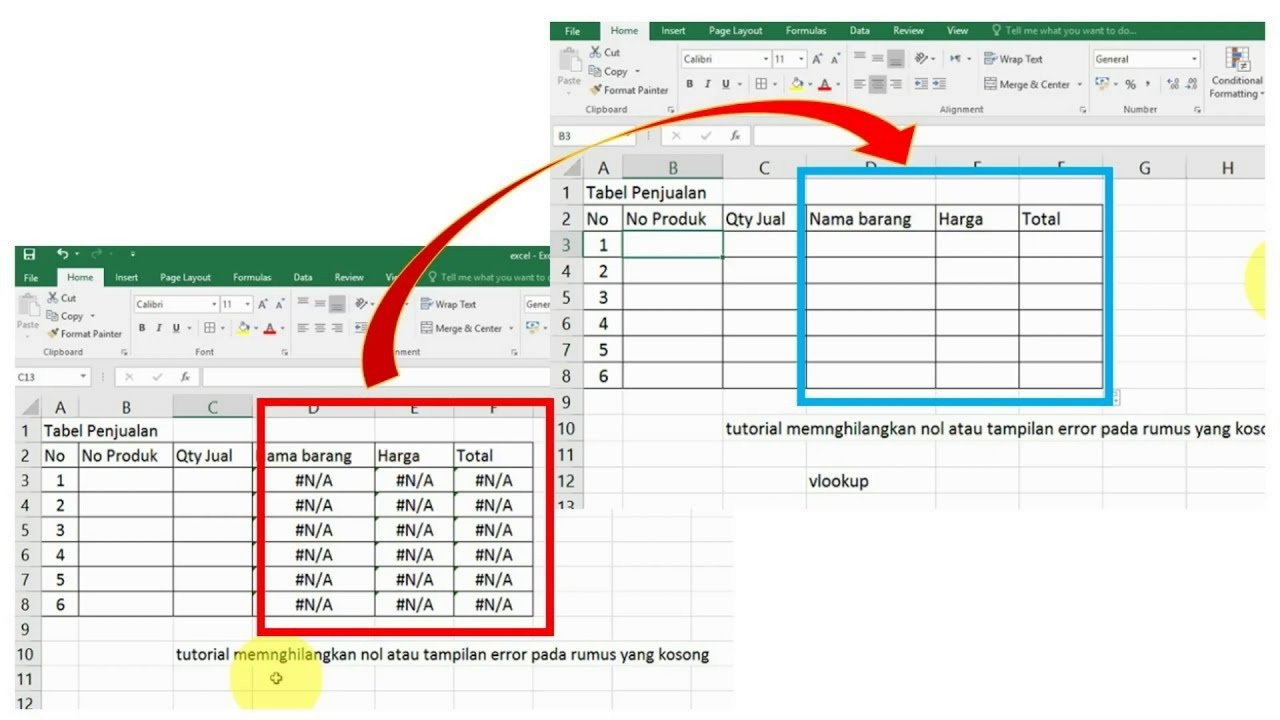1280x720 pixels.
Task: Open Conditional Formatting in right Excel window
Action: click(x=1237, y=72)
